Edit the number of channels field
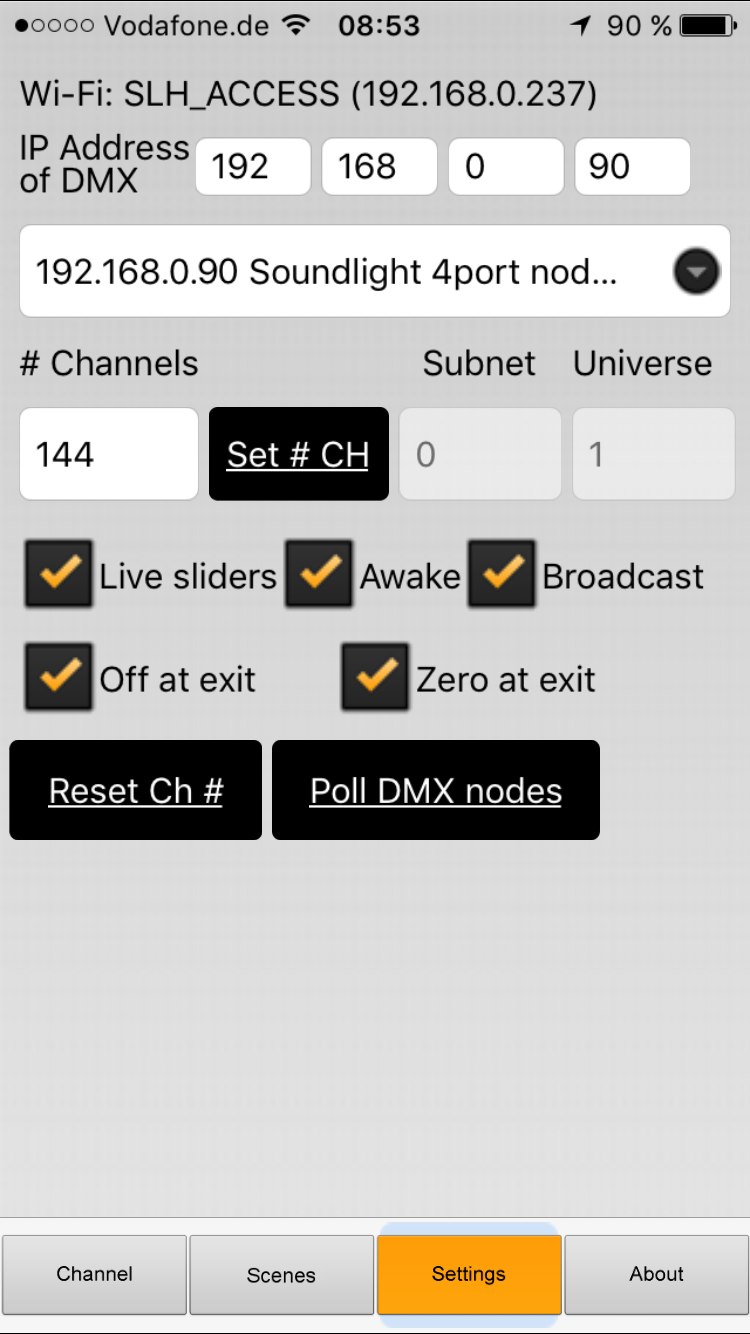 [108, 454]
